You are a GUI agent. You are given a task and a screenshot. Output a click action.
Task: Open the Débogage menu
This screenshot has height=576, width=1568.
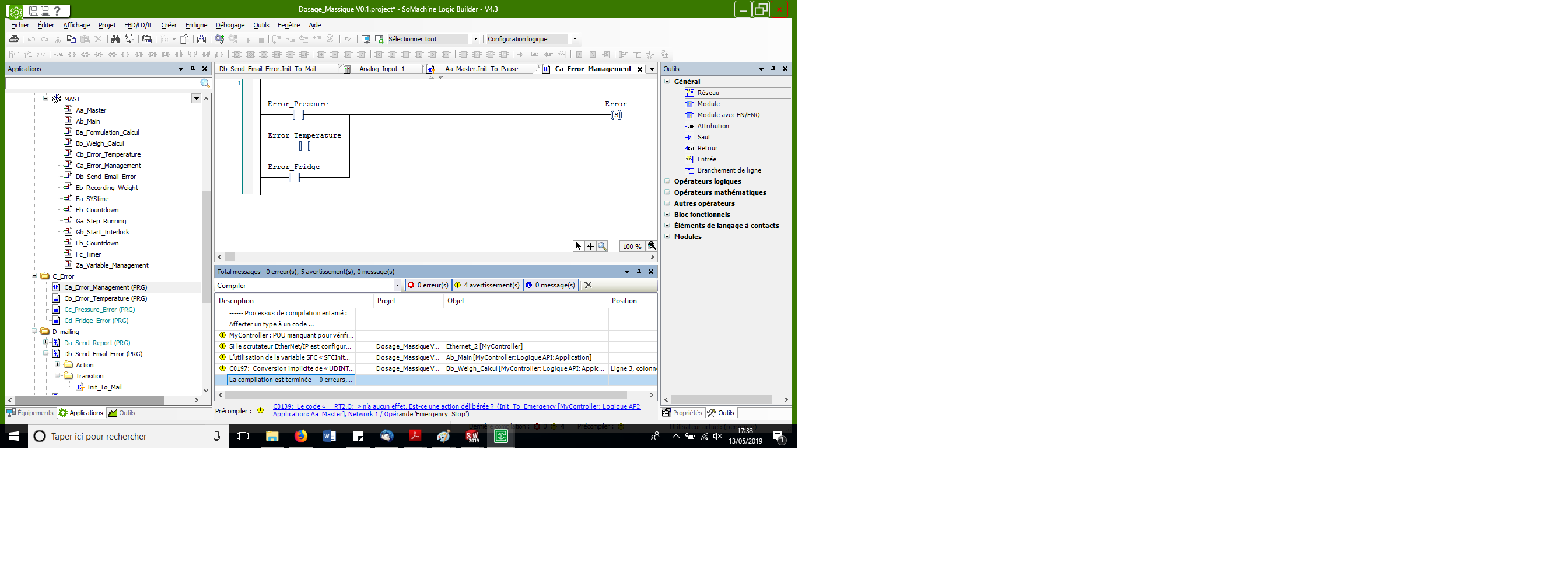click(x=230, y=25)
